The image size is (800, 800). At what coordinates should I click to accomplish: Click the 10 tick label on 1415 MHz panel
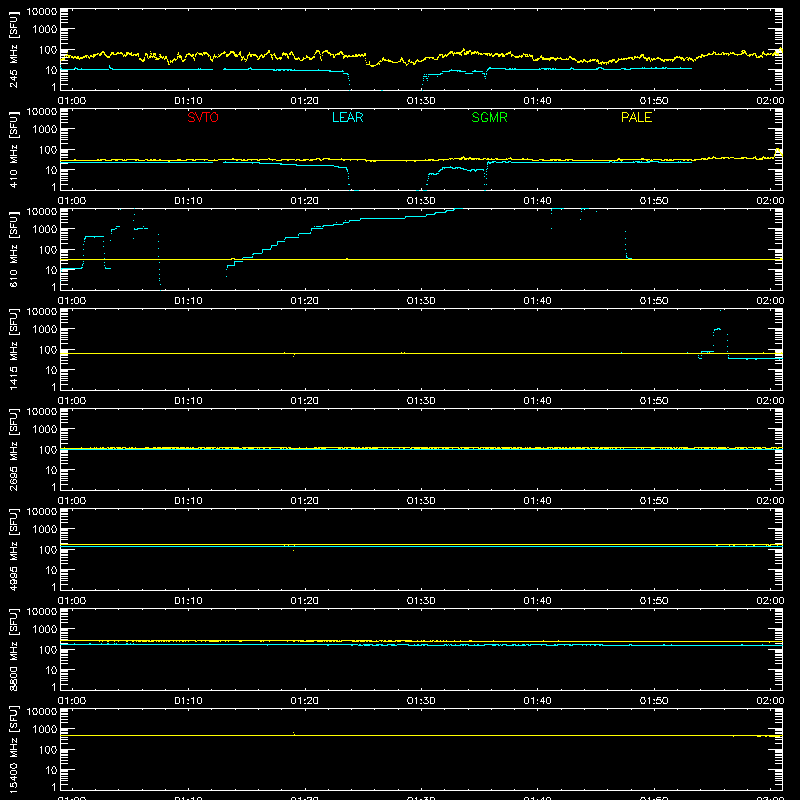[x=52, y=370]
